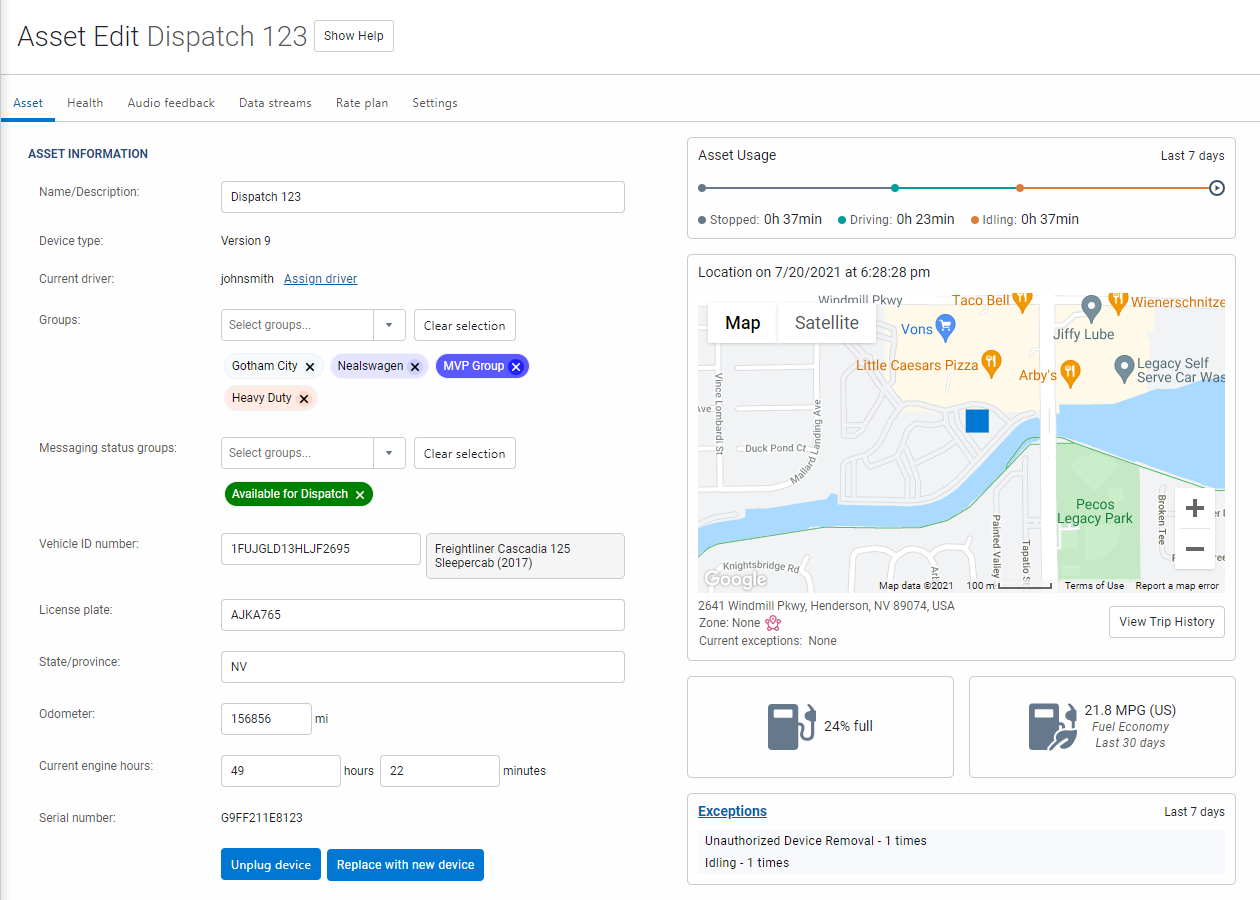Switch to the Health tab
Viewport: 1260px width, 900px height.
click(x=85, y=102)
